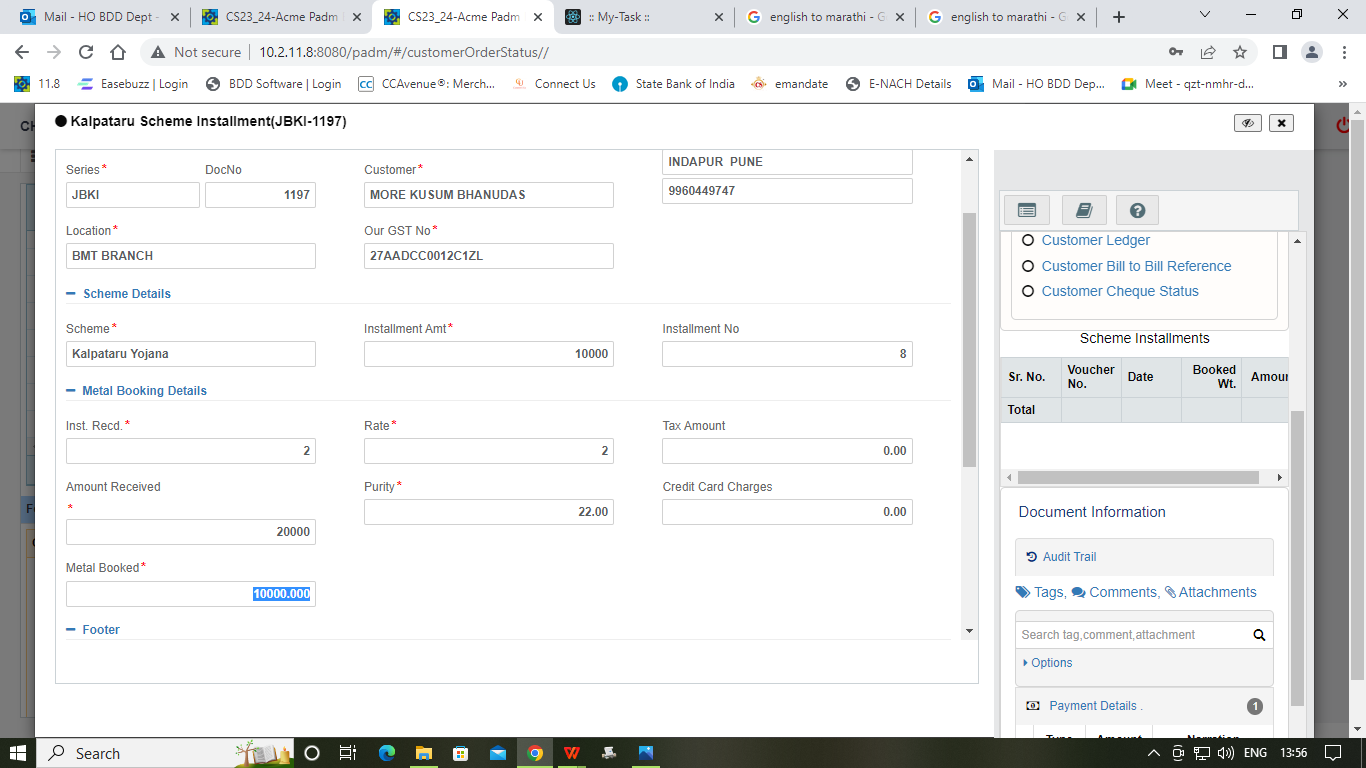The image size is (1366, 768).
Task: Go back with the browser back arrow
Action: coord(22,52)
